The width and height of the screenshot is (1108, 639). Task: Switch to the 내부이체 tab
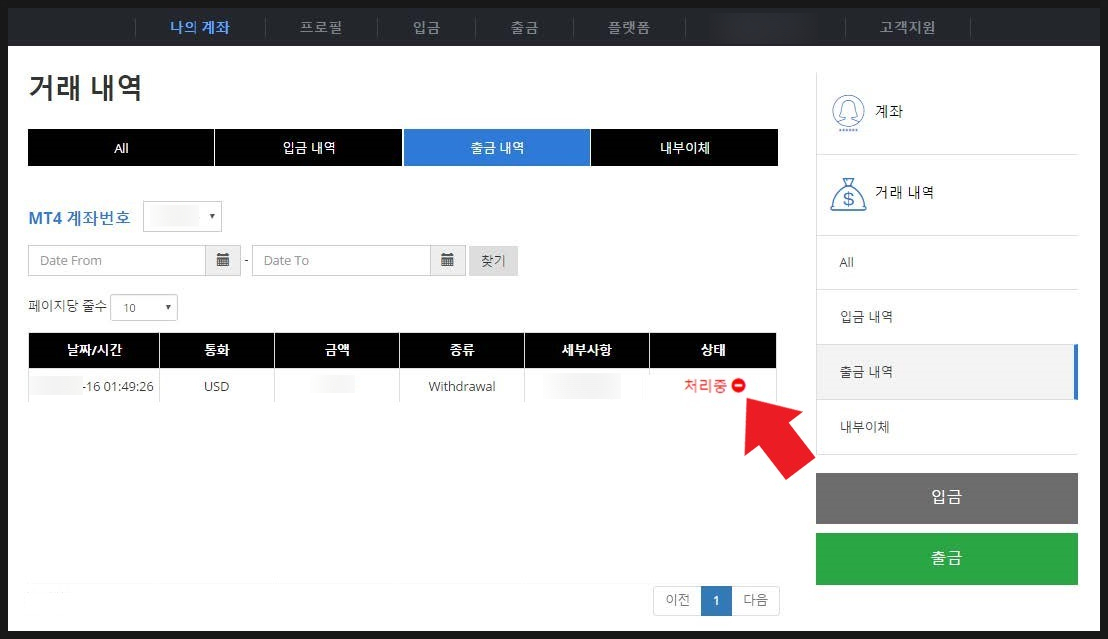(x=684, y=148)
